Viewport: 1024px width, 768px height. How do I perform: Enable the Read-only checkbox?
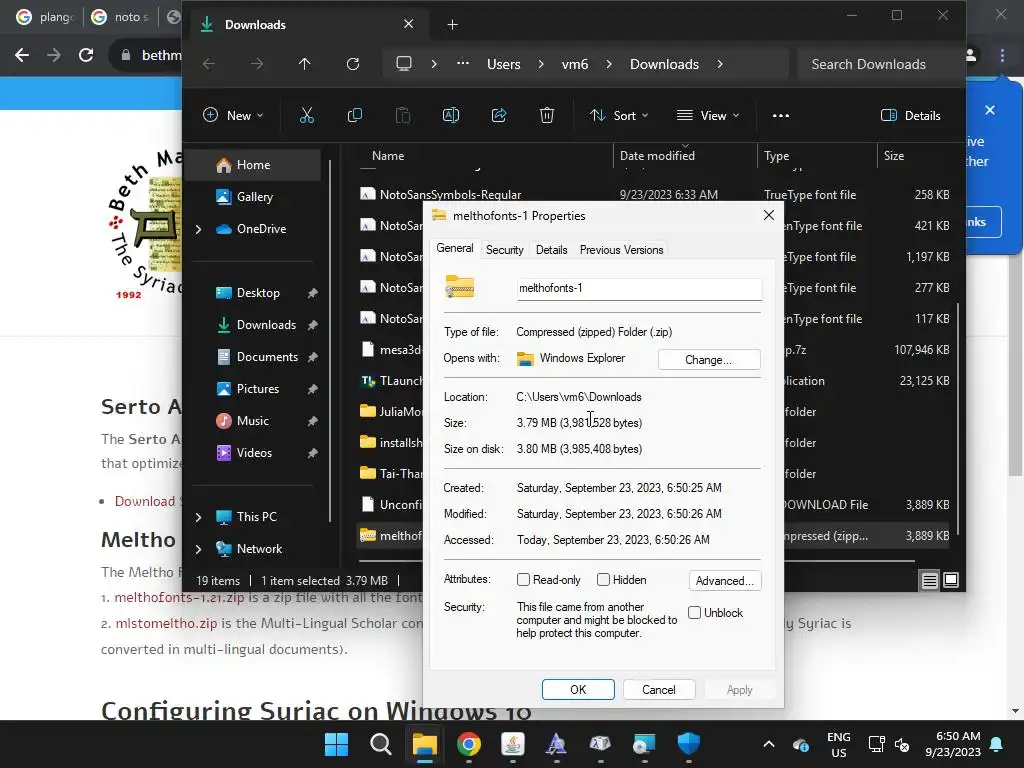pyautogui.click(x=523, y=579)
